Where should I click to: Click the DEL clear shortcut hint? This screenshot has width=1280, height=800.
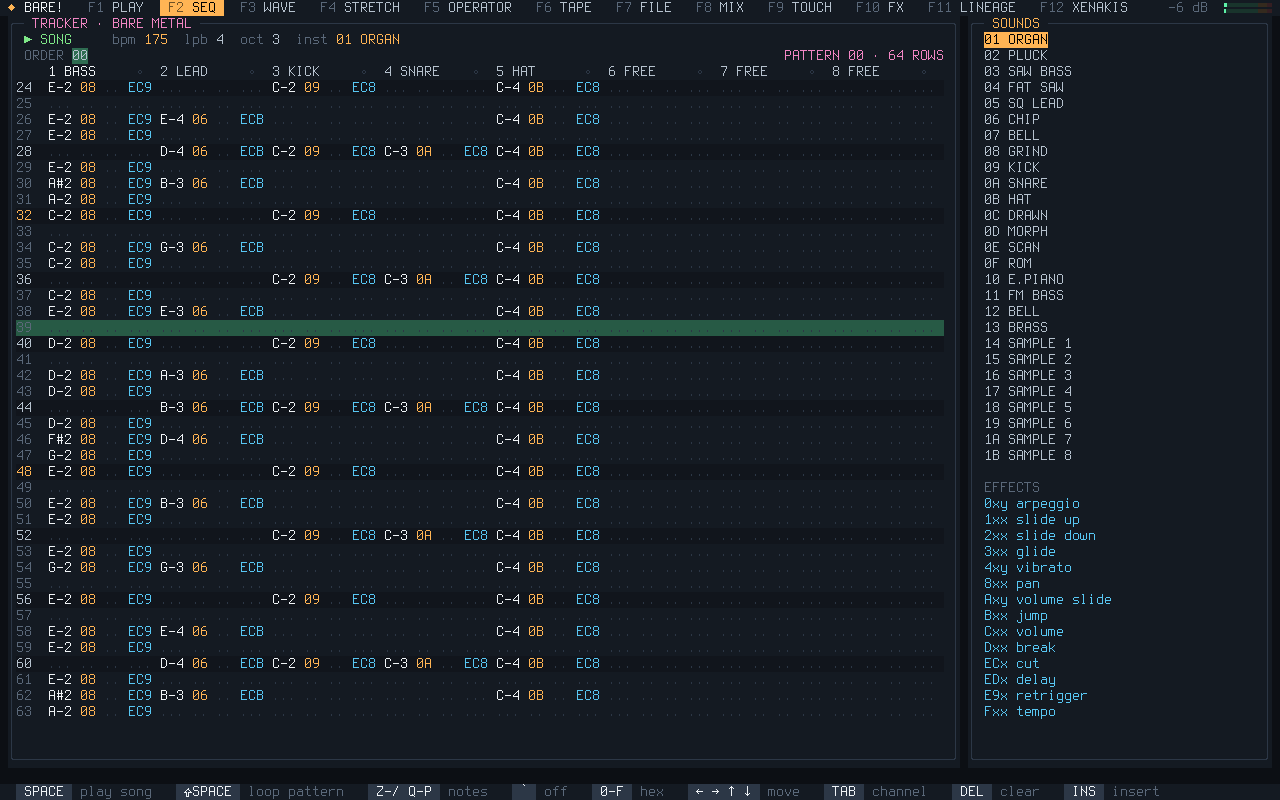click(996, 791)
